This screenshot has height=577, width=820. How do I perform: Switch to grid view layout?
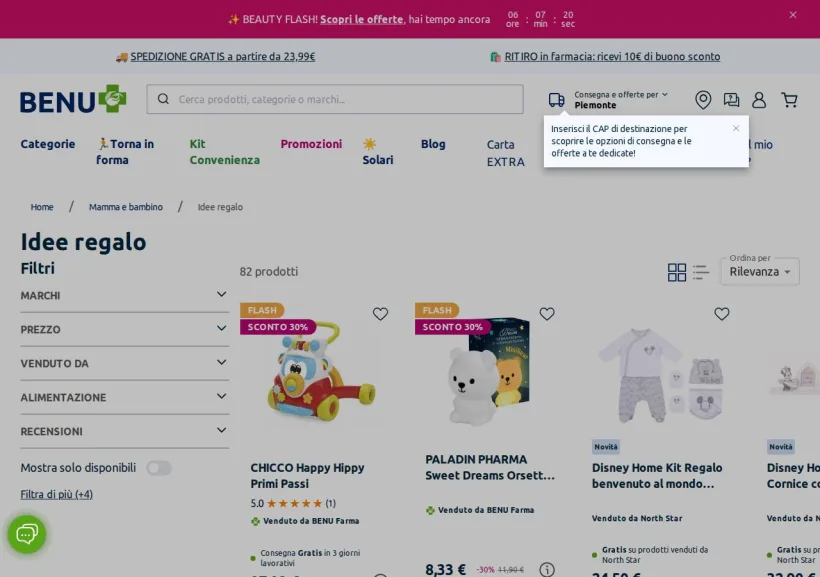(x=677, y=272)
